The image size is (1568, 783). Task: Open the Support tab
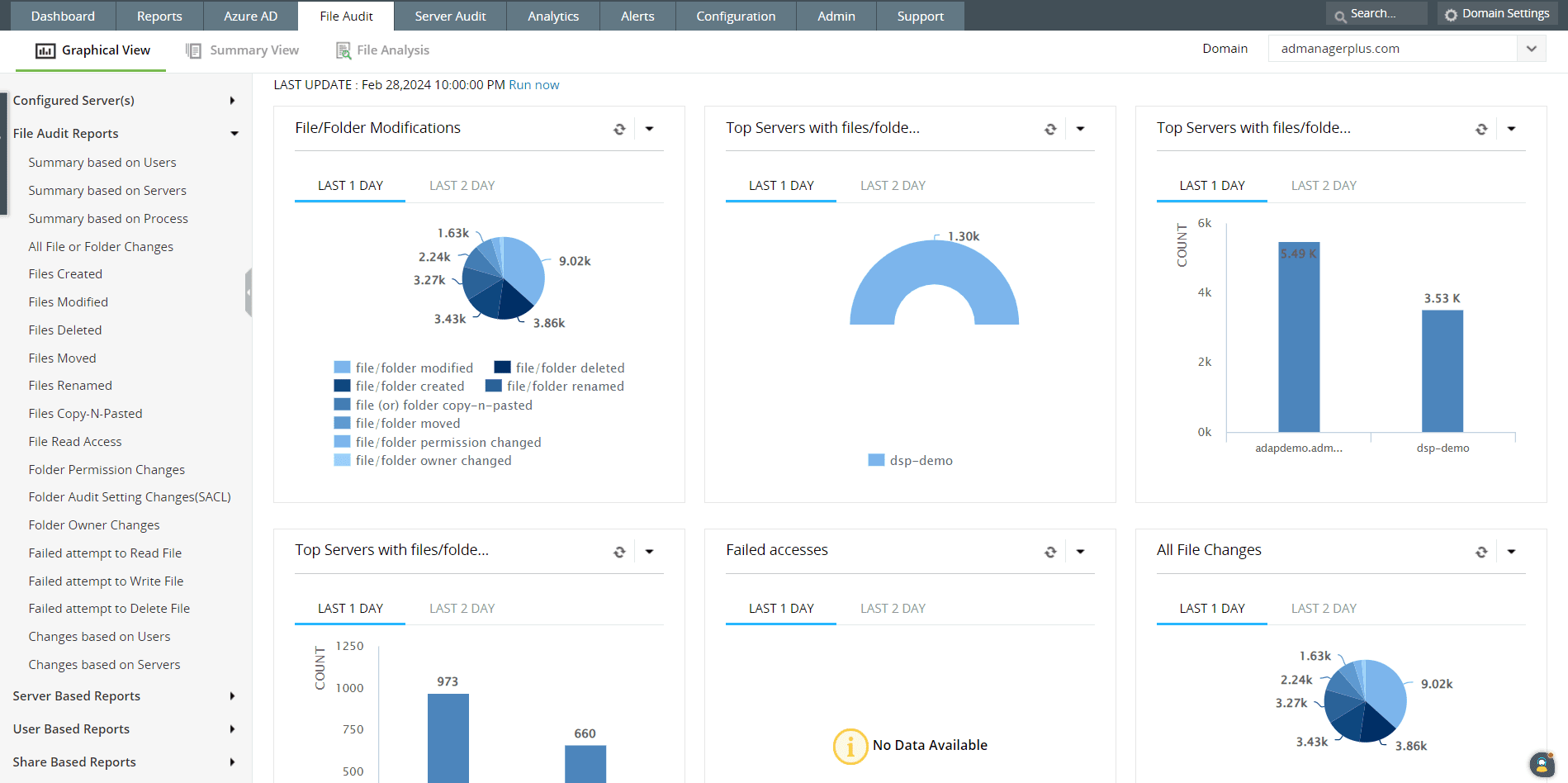(x=920, y=16)
